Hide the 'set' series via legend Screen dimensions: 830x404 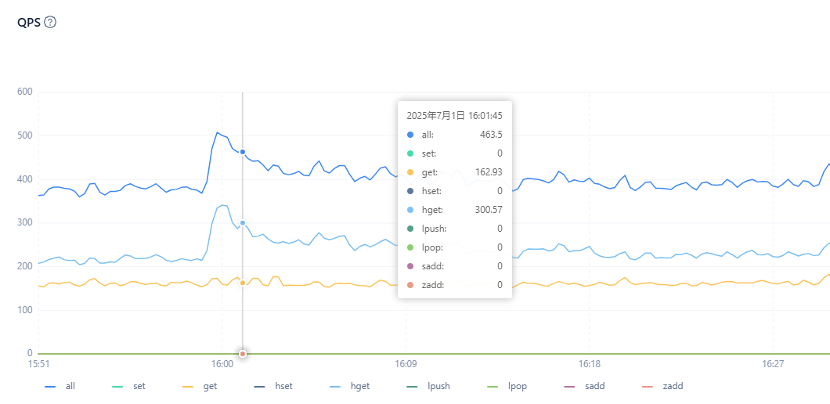129,385
